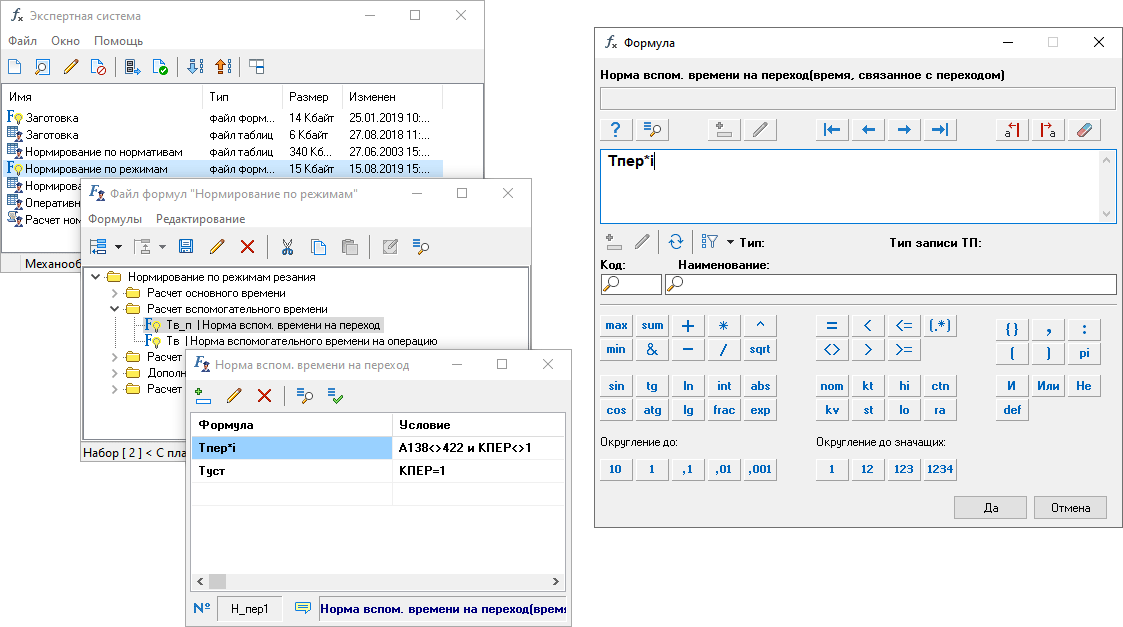The width and height of the screenshot is (1123, 627).
Task: Click the new file icon in Экспертная система toolbar
Action: point(15,67)
